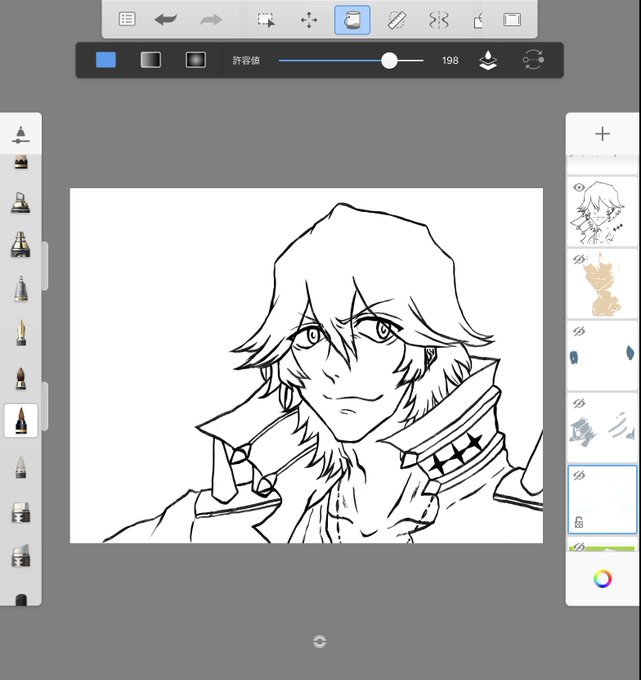The width and height of the screenshot is (641, 680).
Task: Select linear gradient fill option
Action: 151,60
